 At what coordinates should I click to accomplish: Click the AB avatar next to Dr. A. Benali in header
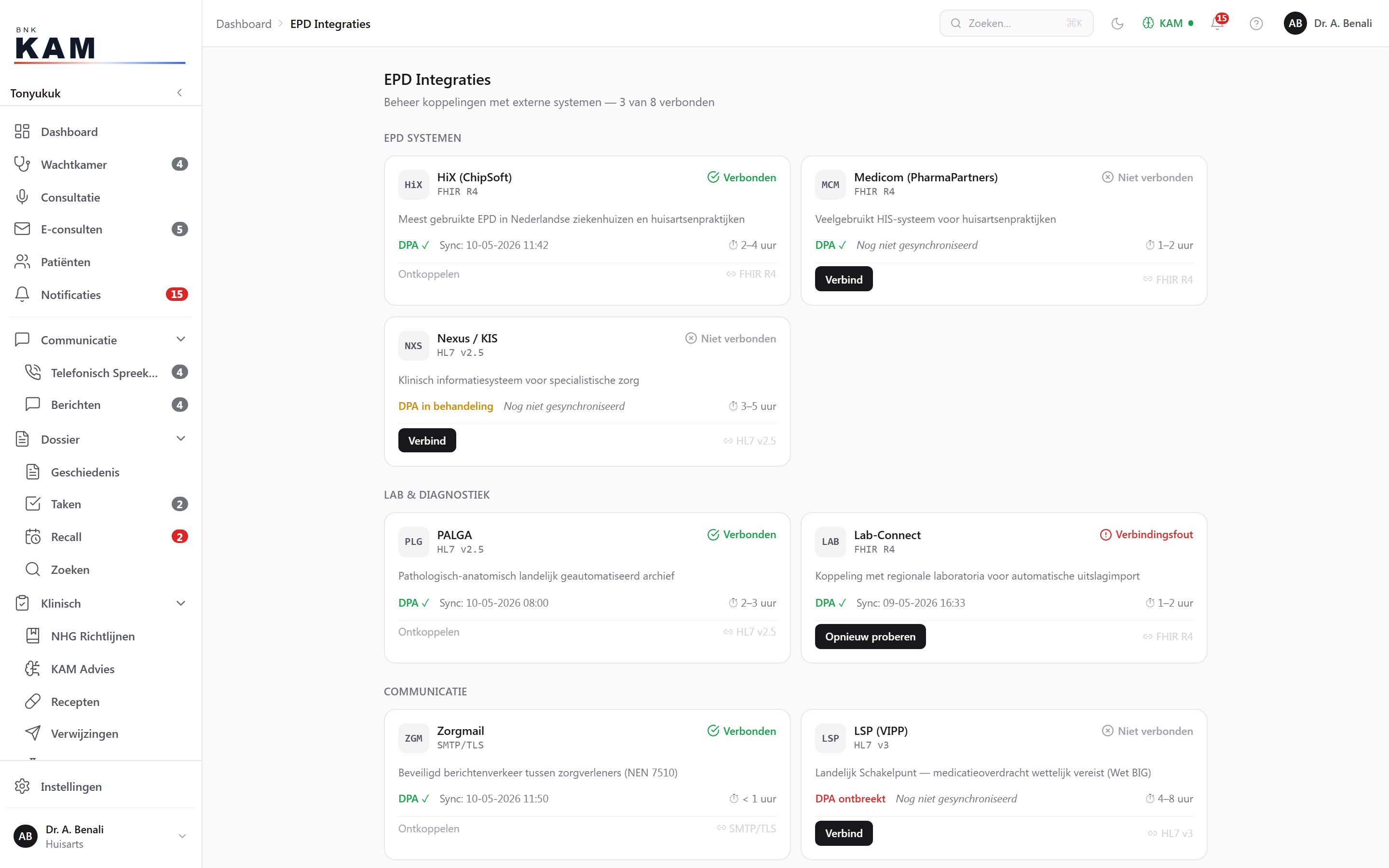(1295, 24)
